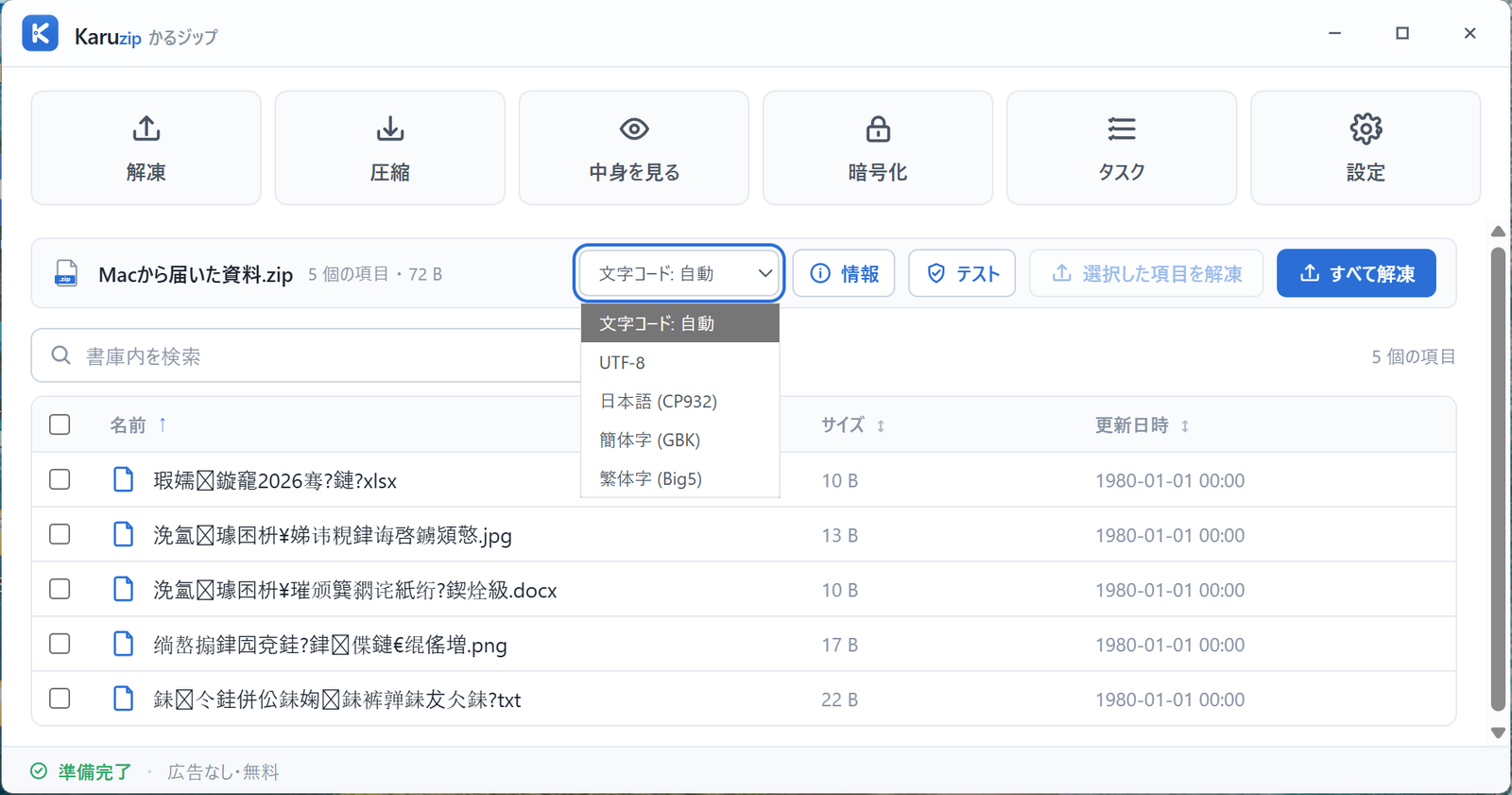
Task: Select the file name ending in 頴慜.jpg
Action: [333, 535]
